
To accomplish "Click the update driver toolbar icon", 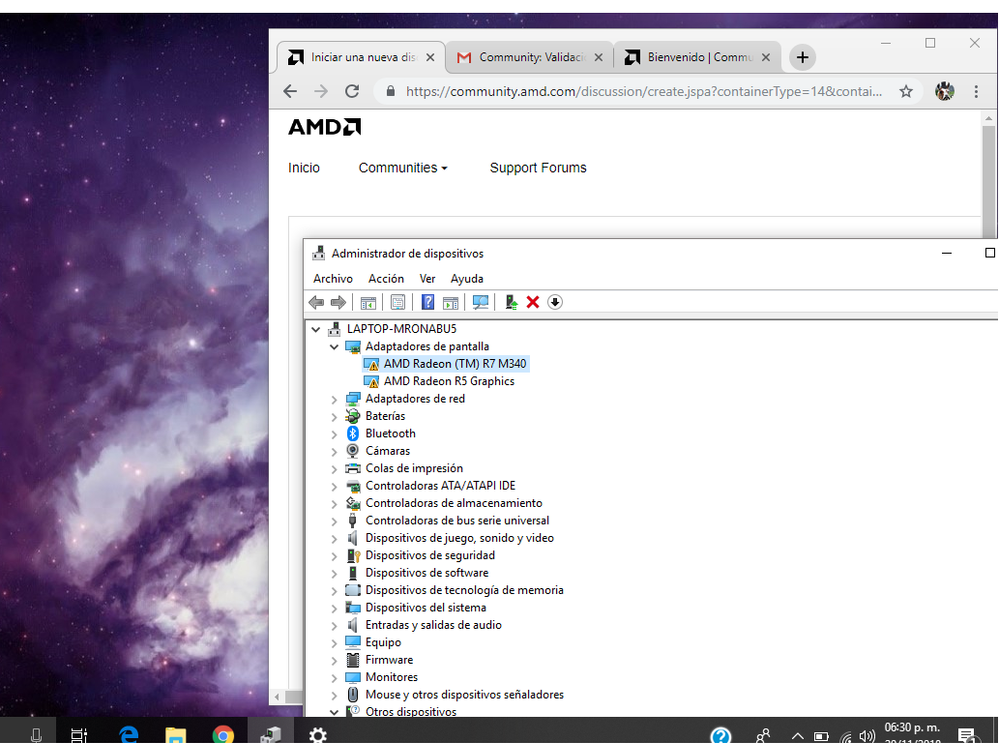I will pyautogui.click(x=511, y=303).
